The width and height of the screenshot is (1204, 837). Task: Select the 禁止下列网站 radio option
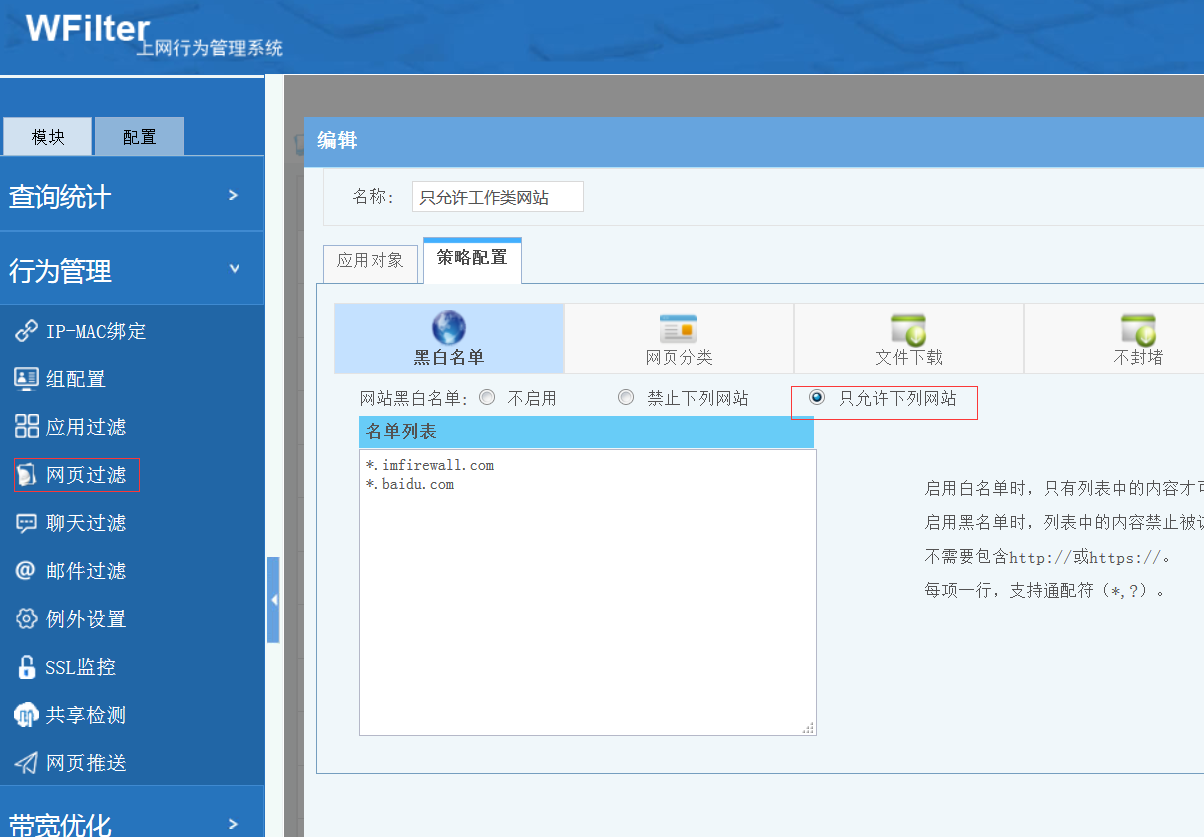click(x=626, y=398)
